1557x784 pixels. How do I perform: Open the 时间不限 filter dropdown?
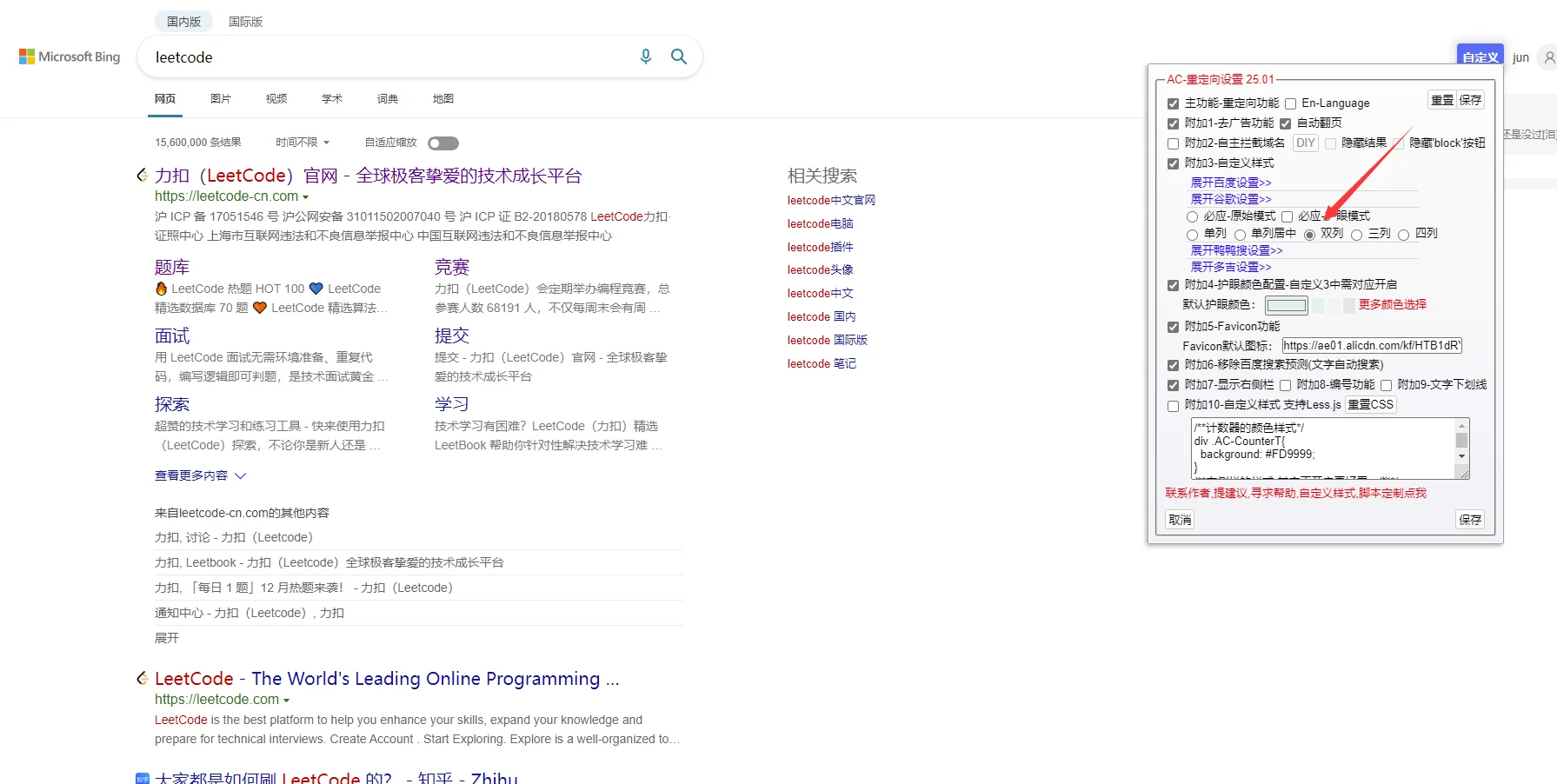click(x=302, y=142)
